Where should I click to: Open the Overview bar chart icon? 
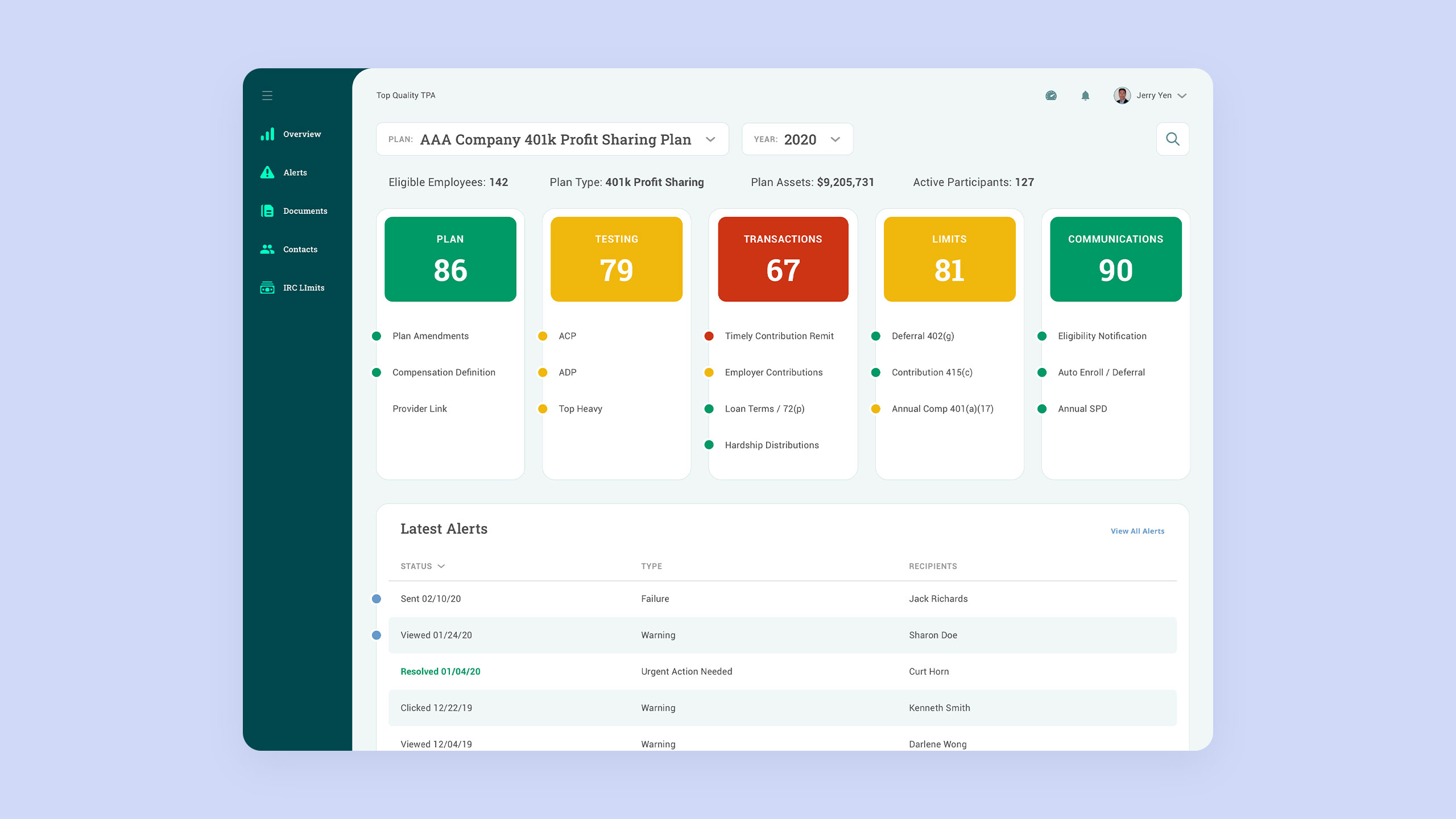tap(267, 134)
